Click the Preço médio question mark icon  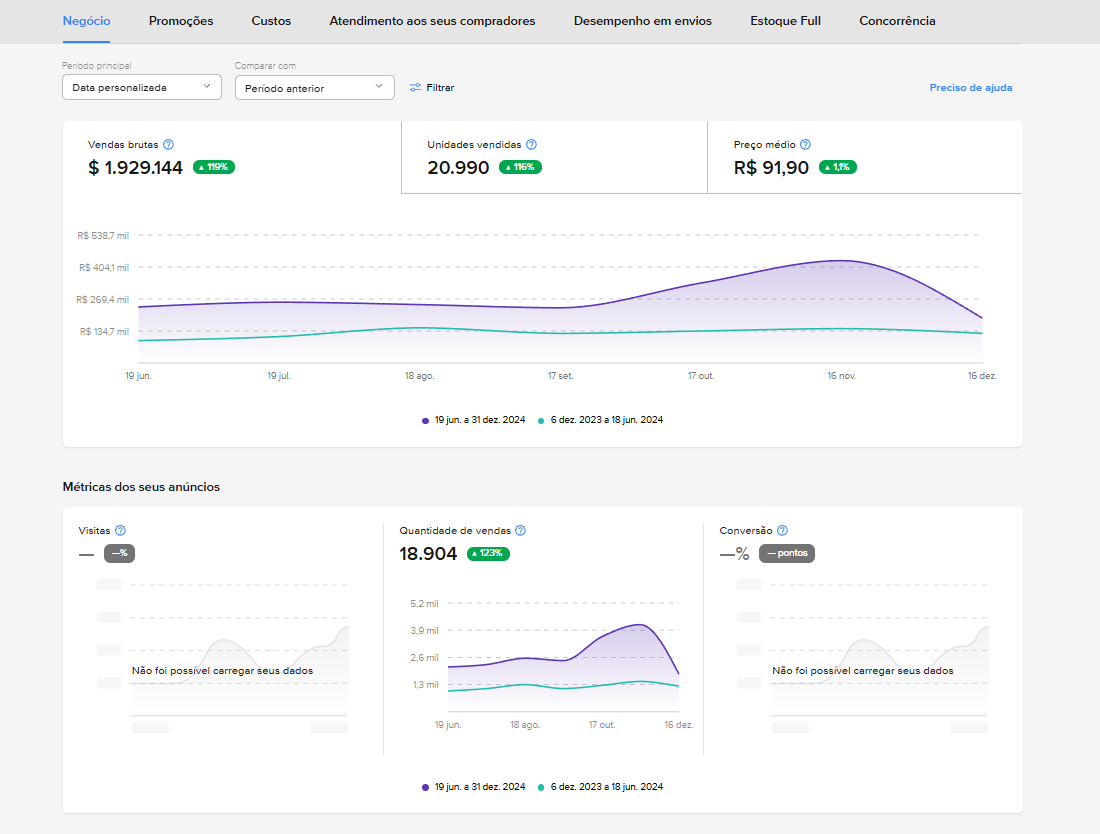click(805, 144)
